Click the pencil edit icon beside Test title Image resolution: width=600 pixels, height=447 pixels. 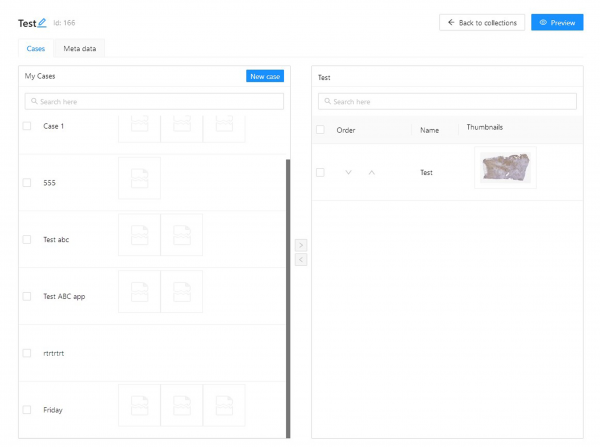(x=42, y=22)
